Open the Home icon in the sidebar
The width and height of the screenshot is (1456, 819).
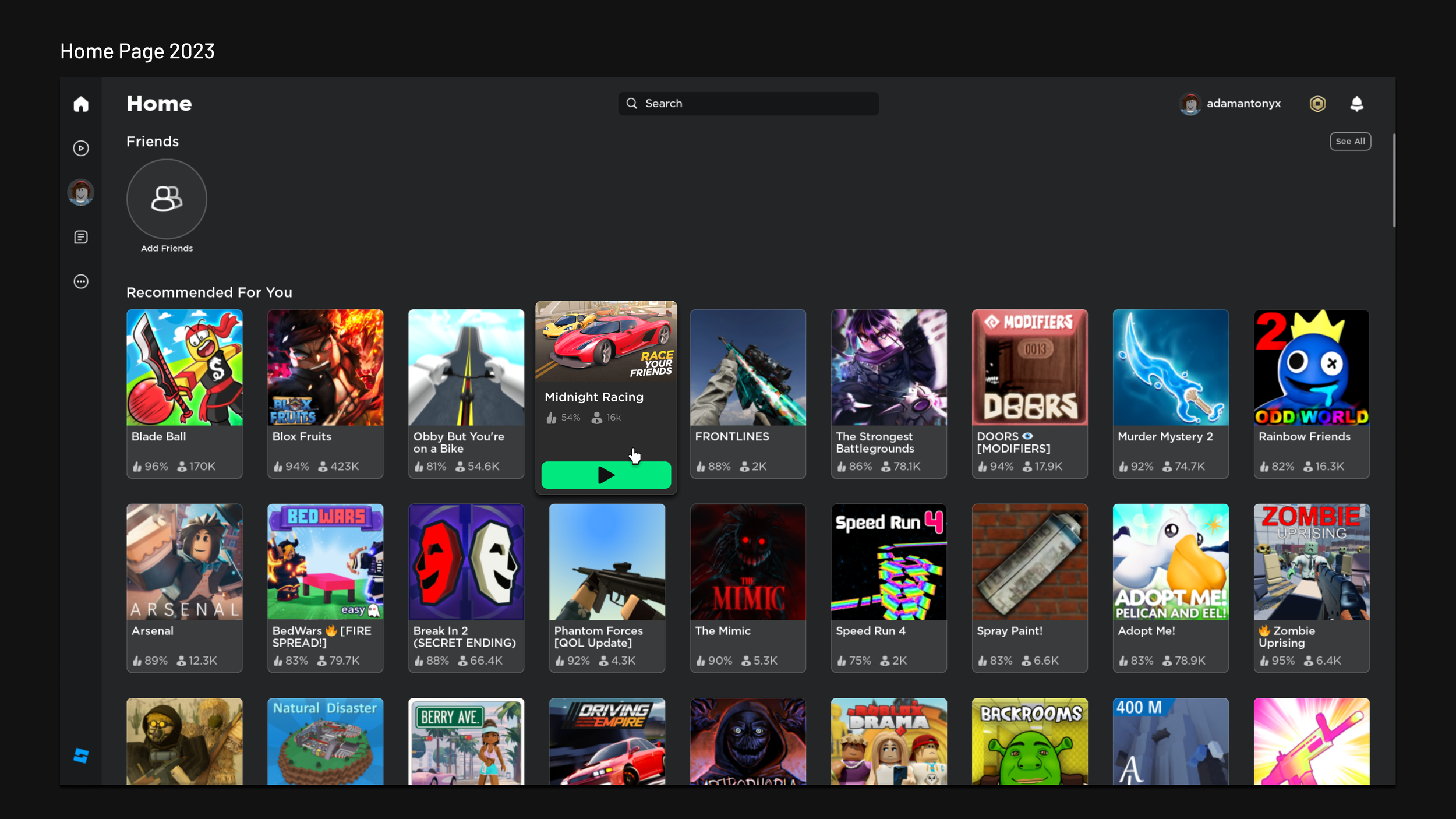click(x=81, y=104)
